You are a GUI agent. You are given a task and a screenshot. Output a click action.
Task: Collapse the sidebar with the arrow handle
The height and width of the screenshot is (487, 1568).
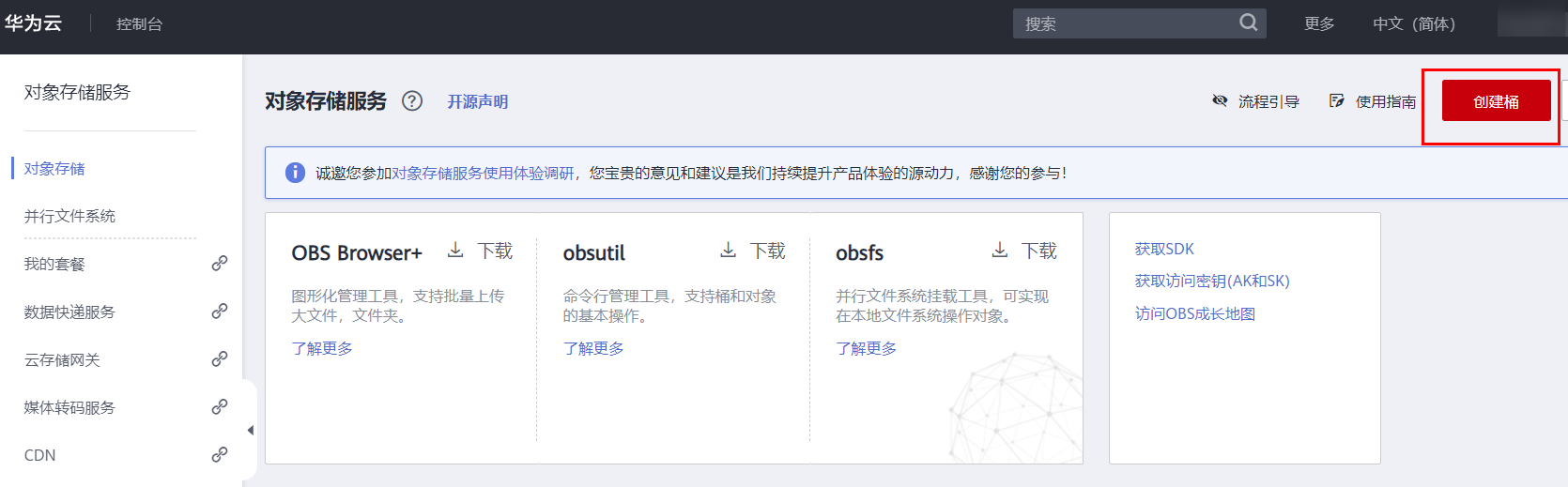click(250, 431)
